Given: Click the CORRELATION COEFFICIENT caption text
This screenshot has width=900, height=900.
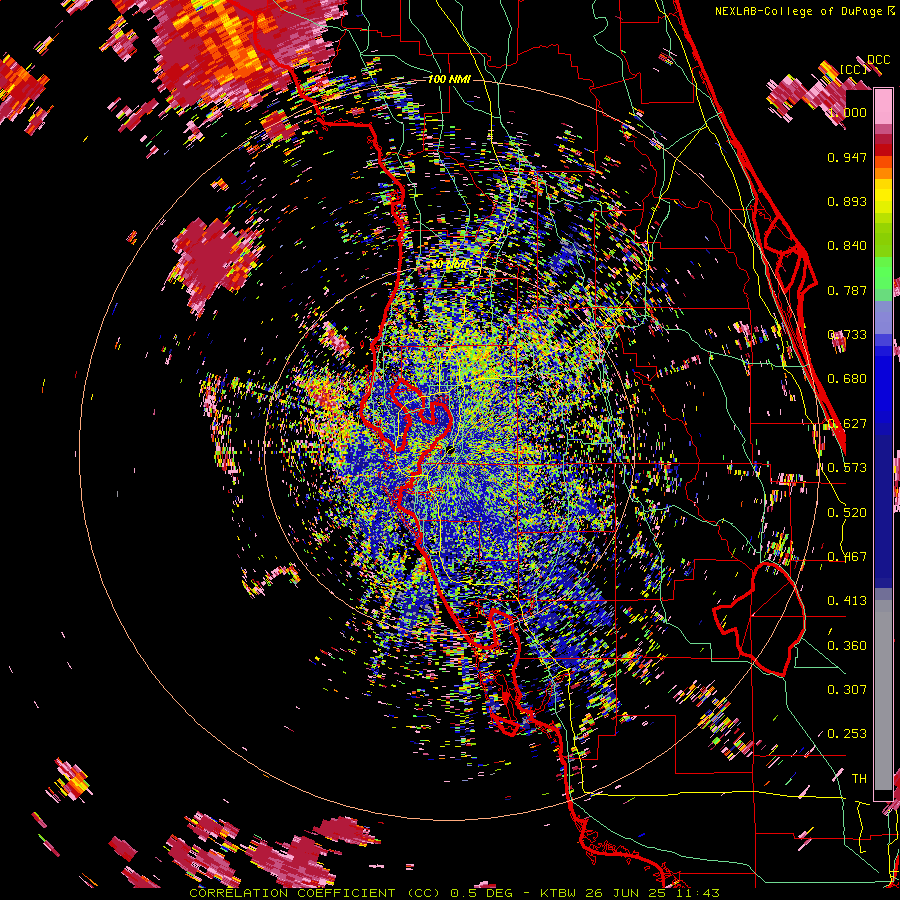Looking at the screenshot, I should click(x=292, y=893).
